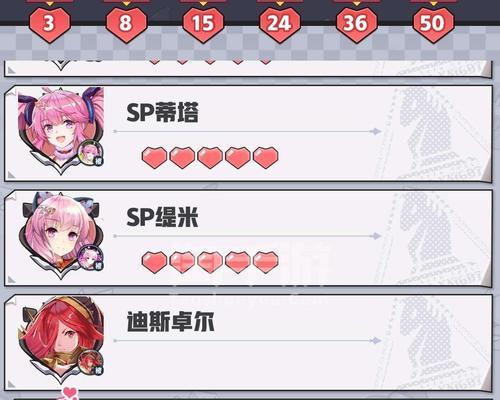
Task: Open SP蒂塔 character portrait
Action: (61, 130)
